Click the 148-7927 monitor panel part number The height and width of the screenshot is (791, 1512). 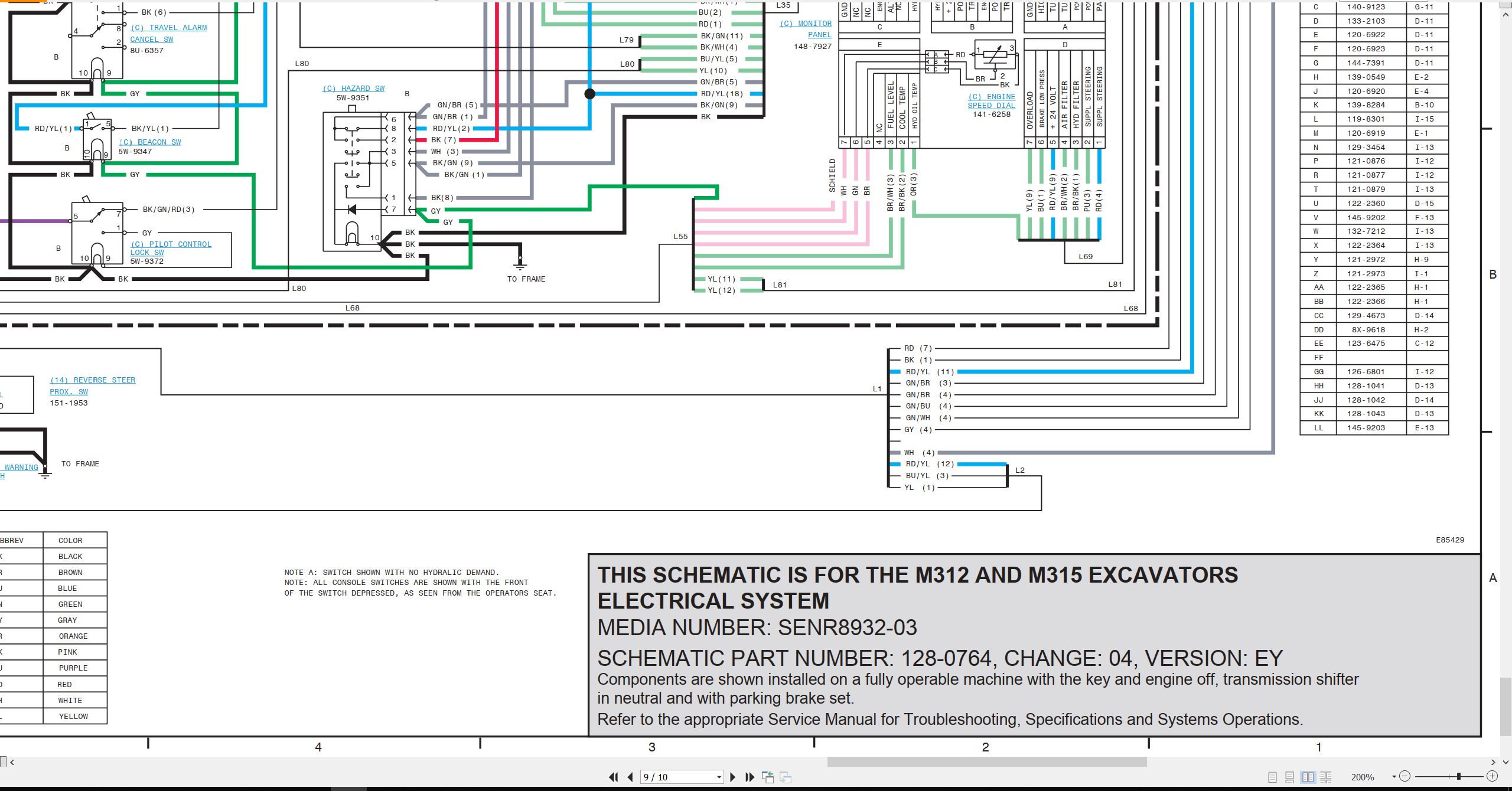[813, 47]
